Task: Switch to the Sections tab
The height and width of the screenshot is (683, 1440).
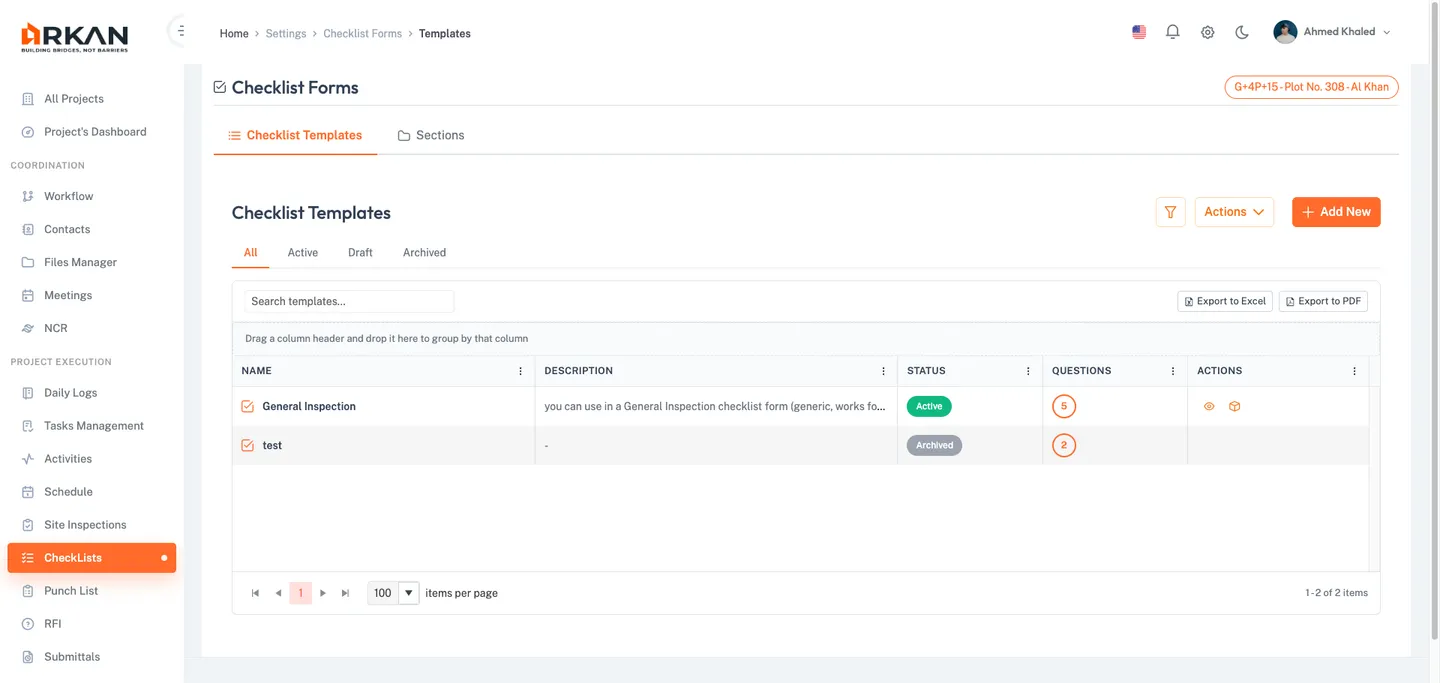Action: coord(431,135)
